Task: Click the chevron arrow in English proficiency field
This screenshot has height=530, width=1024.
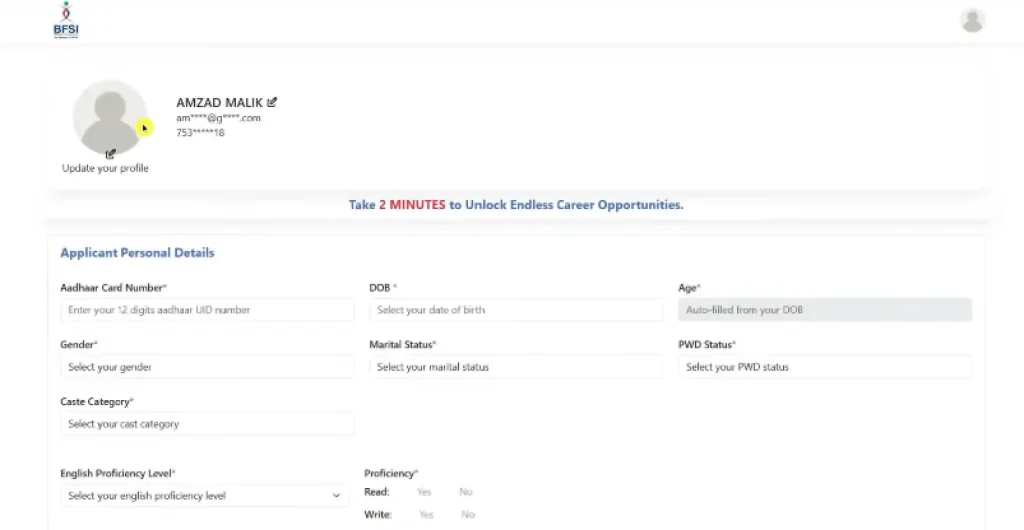Action: [x=335, y=496]
